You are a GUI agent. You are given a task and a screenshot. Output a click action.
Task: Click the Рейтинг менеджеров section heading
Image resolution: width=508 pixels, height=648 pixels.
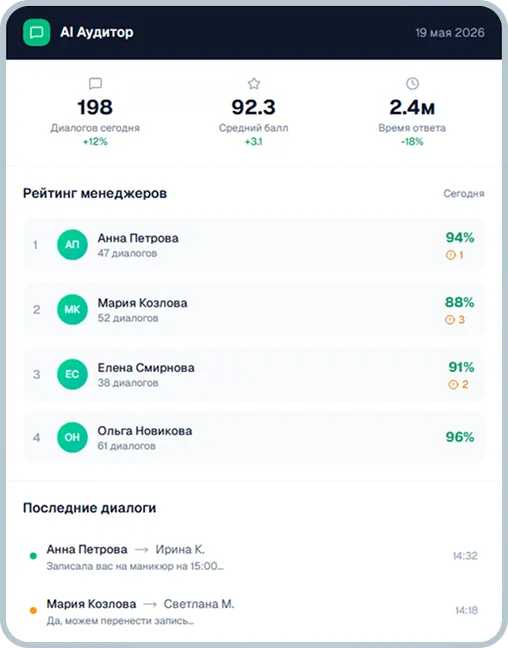pyautogui.click(x=95, y=193)
